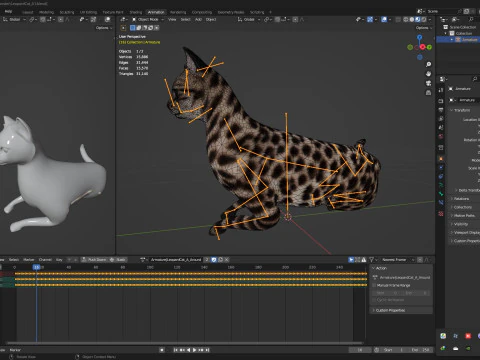The height and width of the screenshot is (360, 480).
Task: Click the select box tool icon
Action: pyautogui.click(x=123, y=28)
